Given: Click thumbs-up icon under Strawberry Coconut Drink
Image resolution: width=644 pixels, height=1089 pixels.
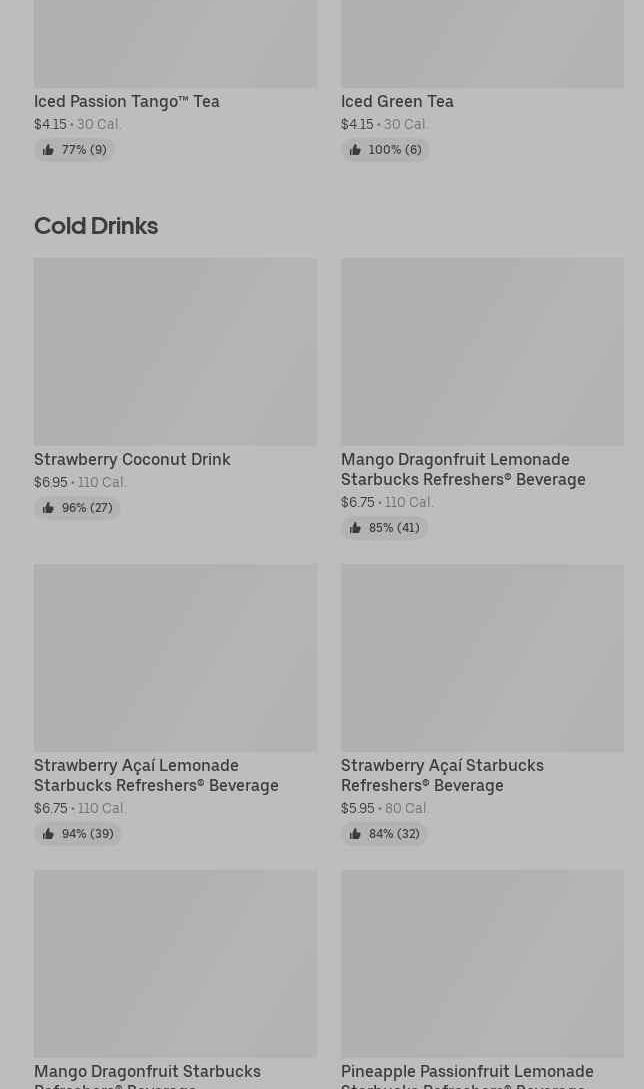Looking at the screenshot, I should point(48,508).
